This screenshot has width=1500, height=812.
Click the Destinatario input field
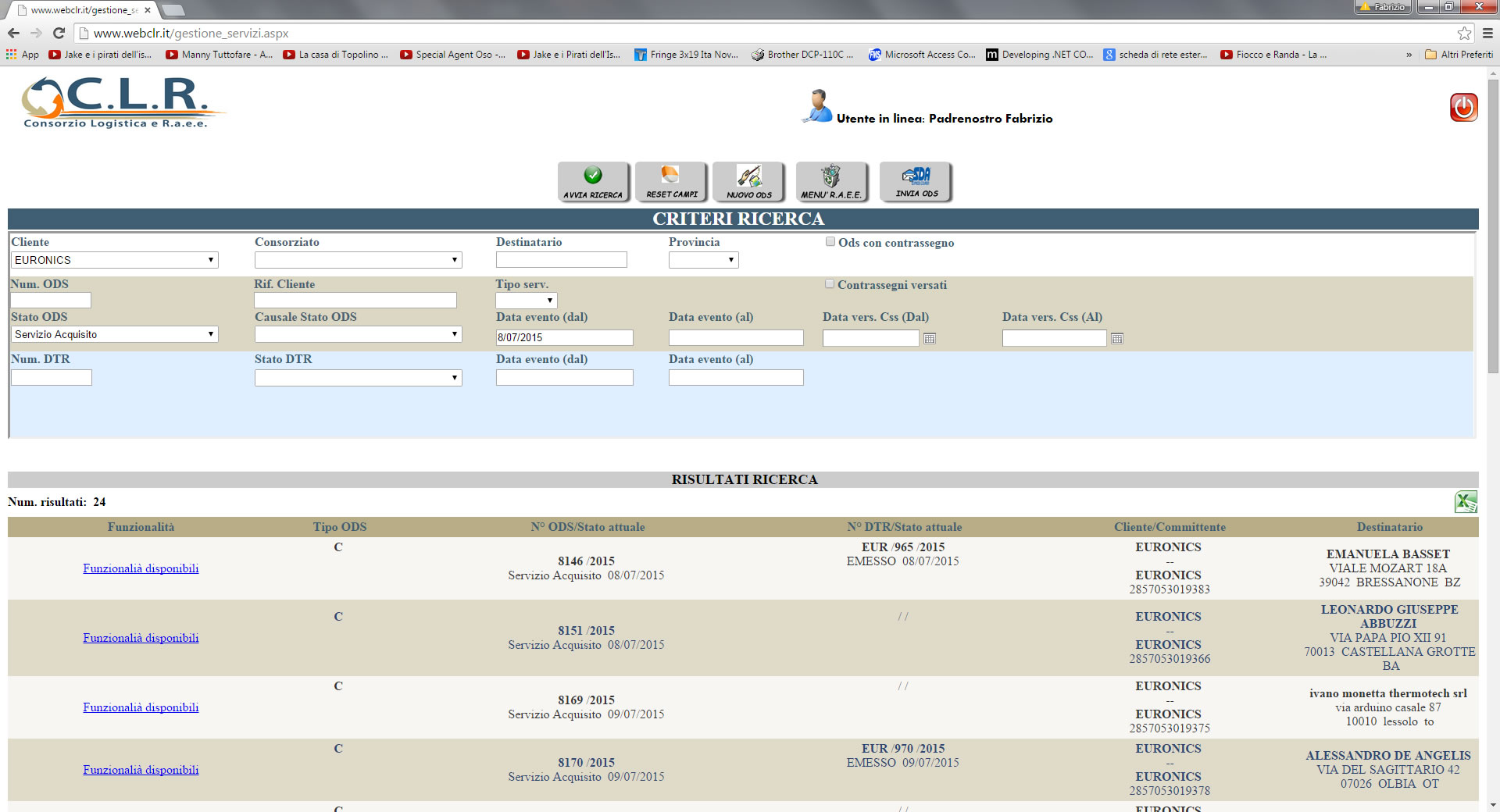[x=562, y=260]
